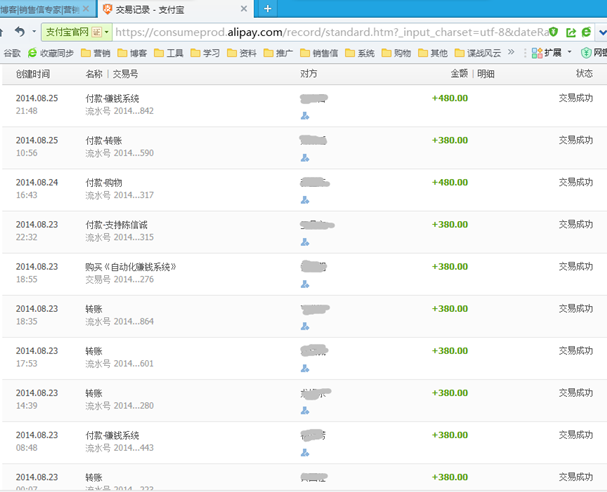Select the 交易号 header toggle
Screen dimensions: 607x492
point(125,74)
